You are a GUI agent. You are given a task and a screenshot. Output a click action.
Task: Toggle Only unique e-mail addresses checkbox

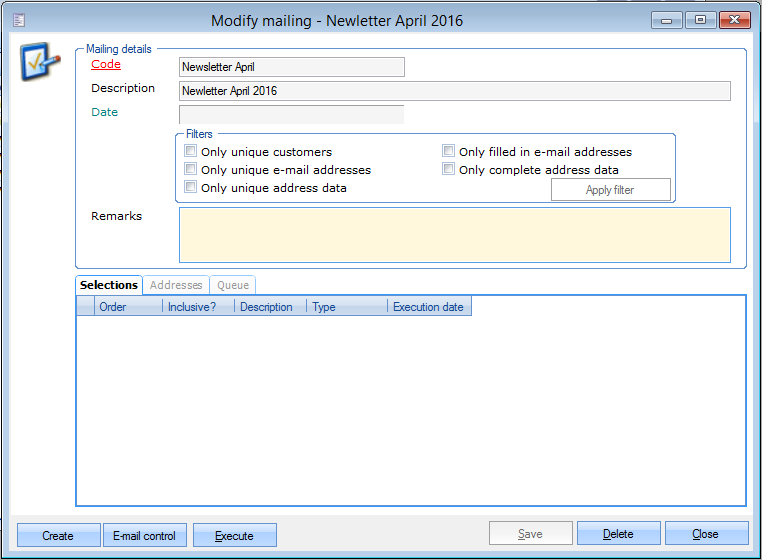pos(191,170)
